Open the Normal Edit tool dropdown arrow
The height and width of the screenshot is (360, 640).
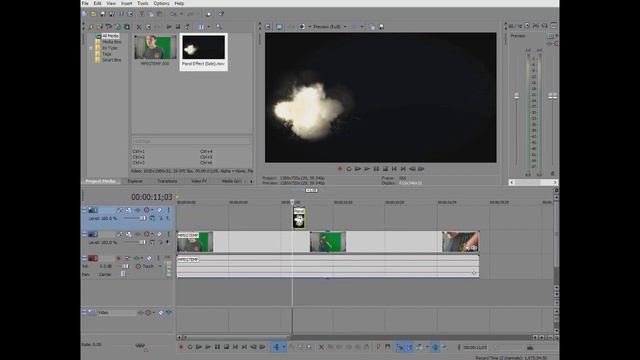click(284, 347)
